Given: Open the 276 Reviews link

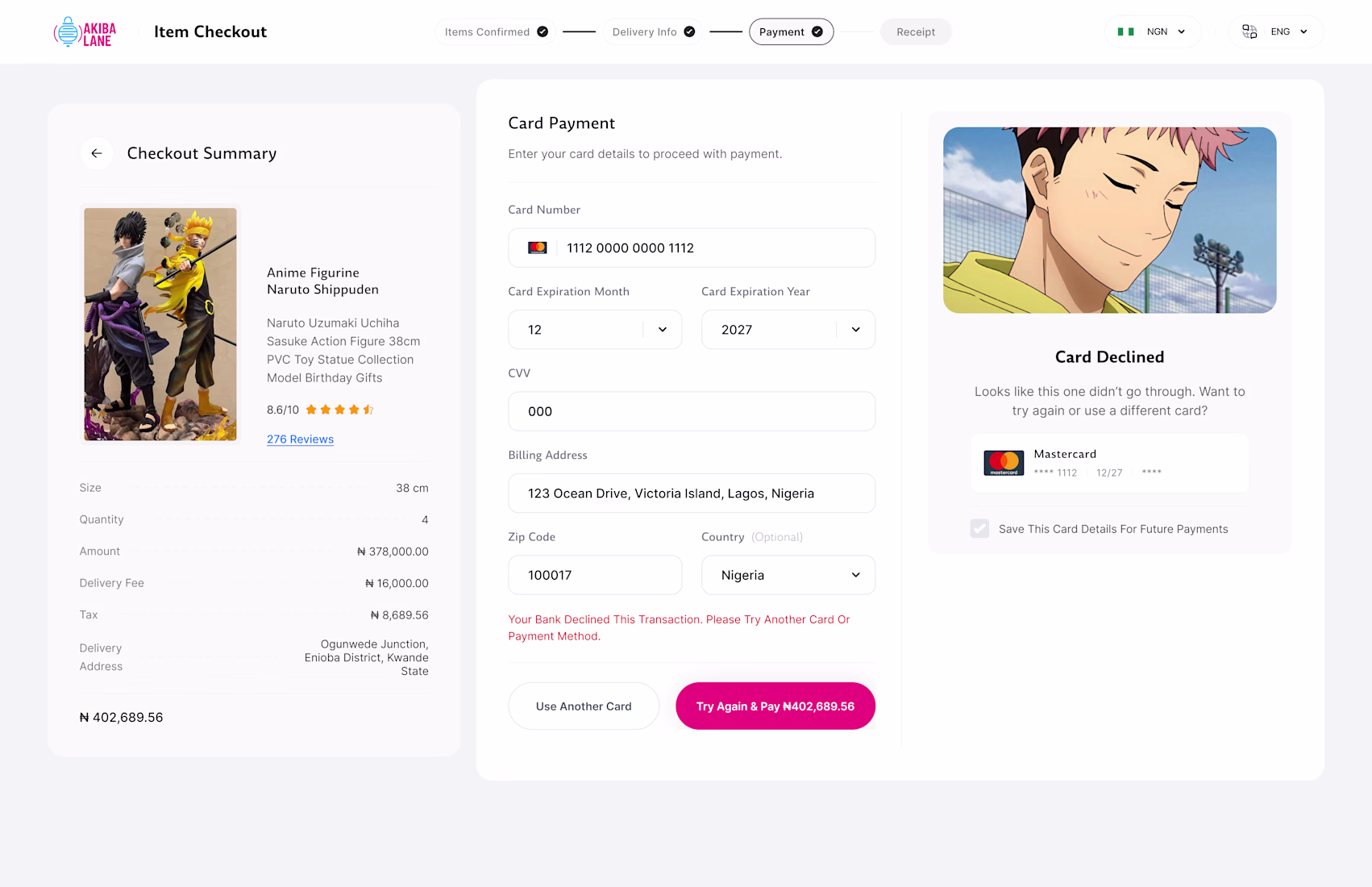Looking at the screenshot, I should point(300,439).
